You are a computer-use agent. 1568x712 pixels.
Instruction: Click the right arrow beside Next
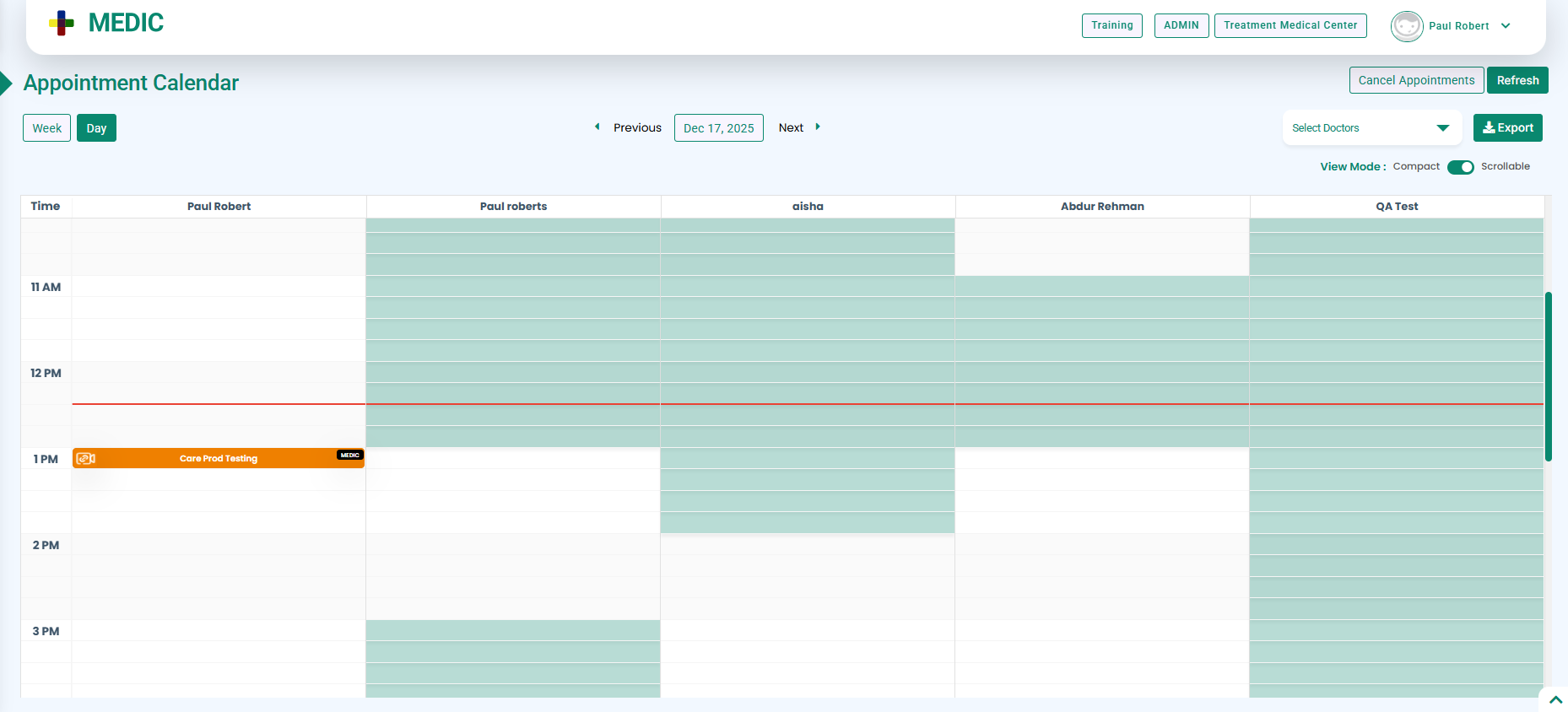pyautogui.click(x=817, y=127)
